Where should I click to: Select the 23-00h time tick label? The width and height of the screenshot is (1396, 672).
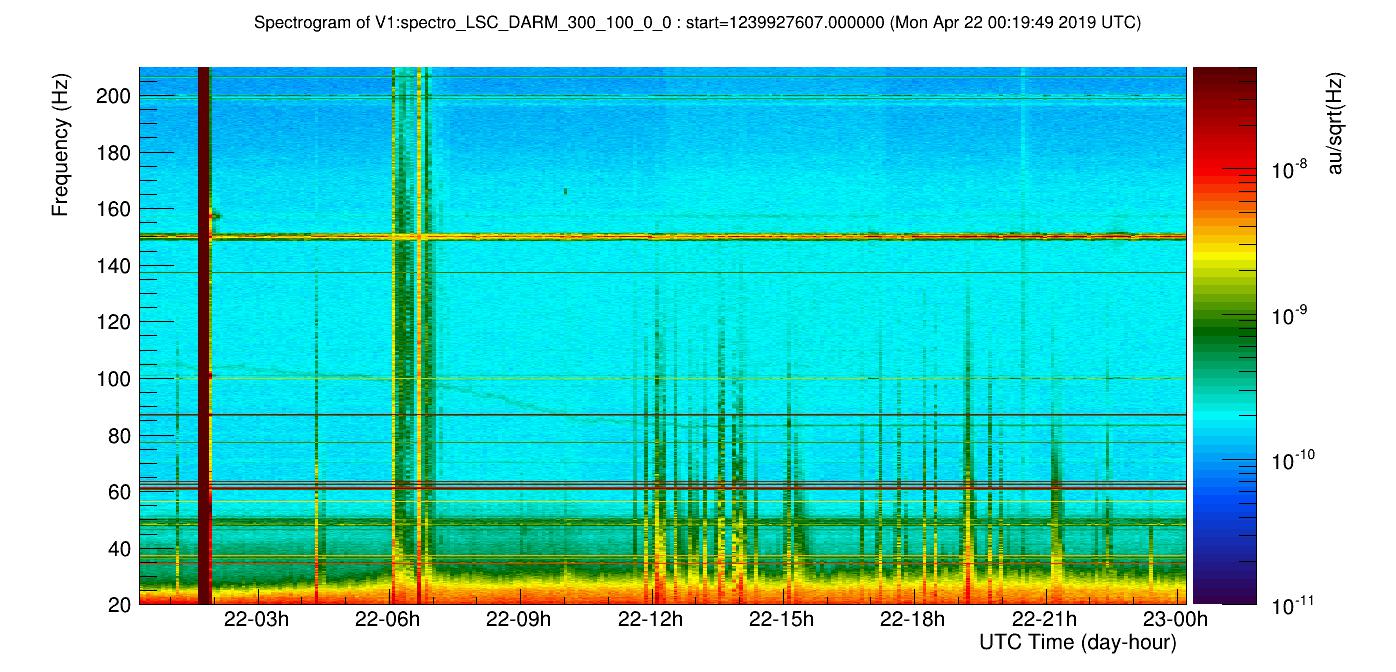point(1175,619)
